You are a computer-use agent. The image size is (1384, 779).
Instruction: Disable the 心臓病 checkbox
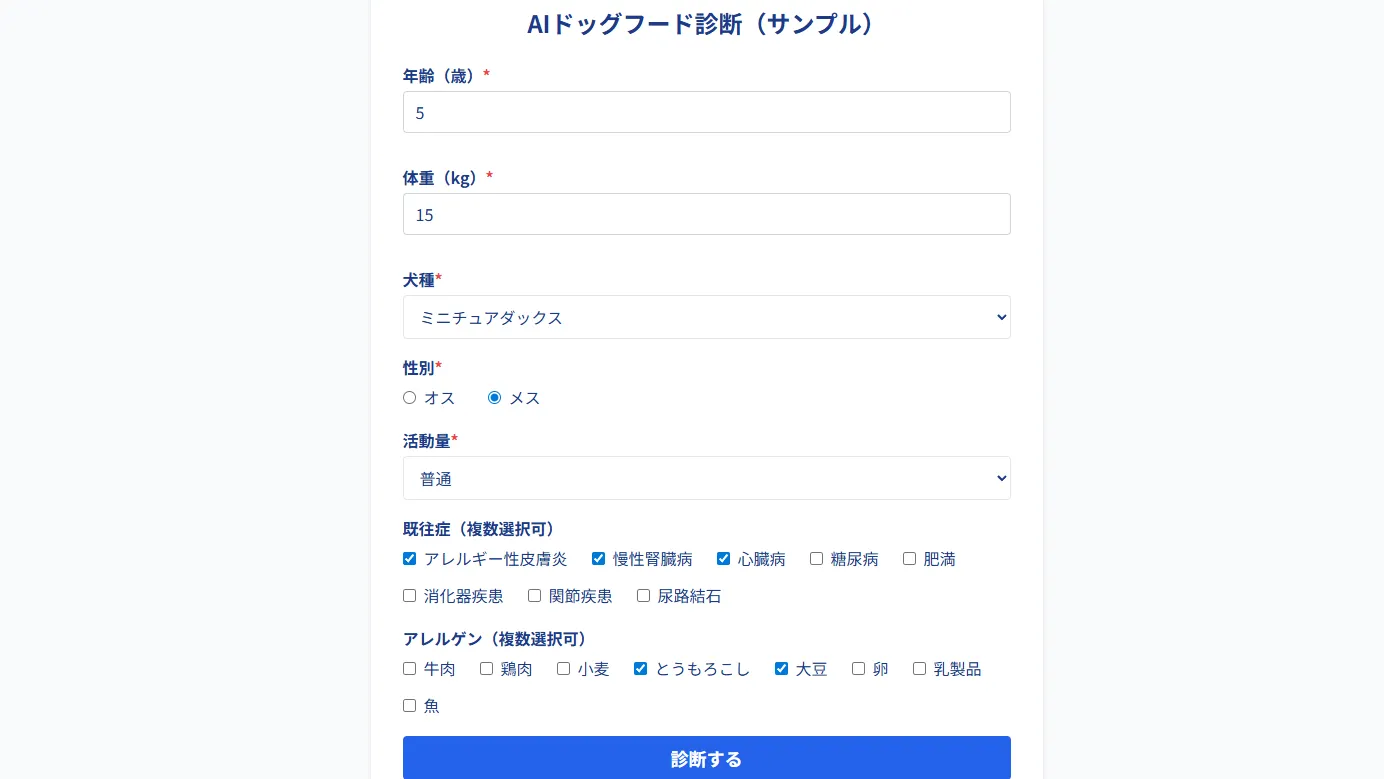(x=723, y=558)
